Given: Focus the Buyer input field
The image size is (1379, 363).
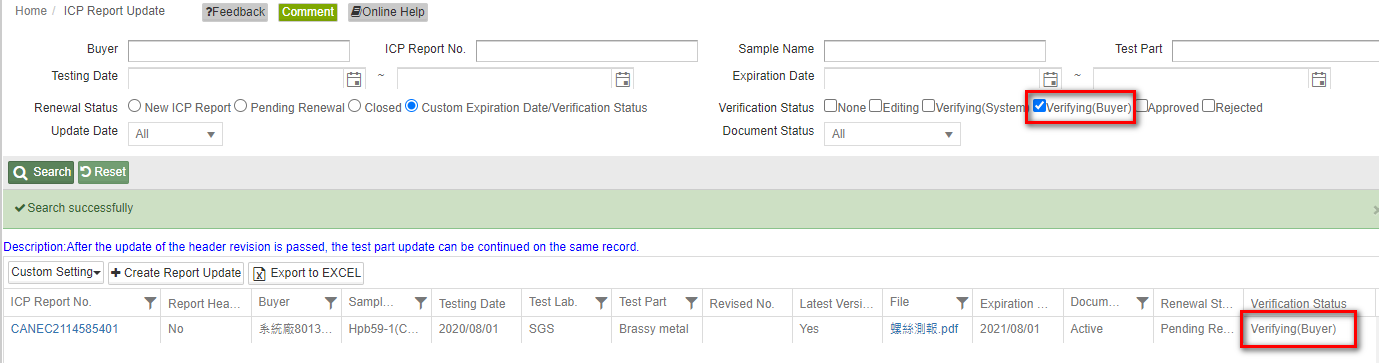Looking at the screenshot, I should point(239,51).
